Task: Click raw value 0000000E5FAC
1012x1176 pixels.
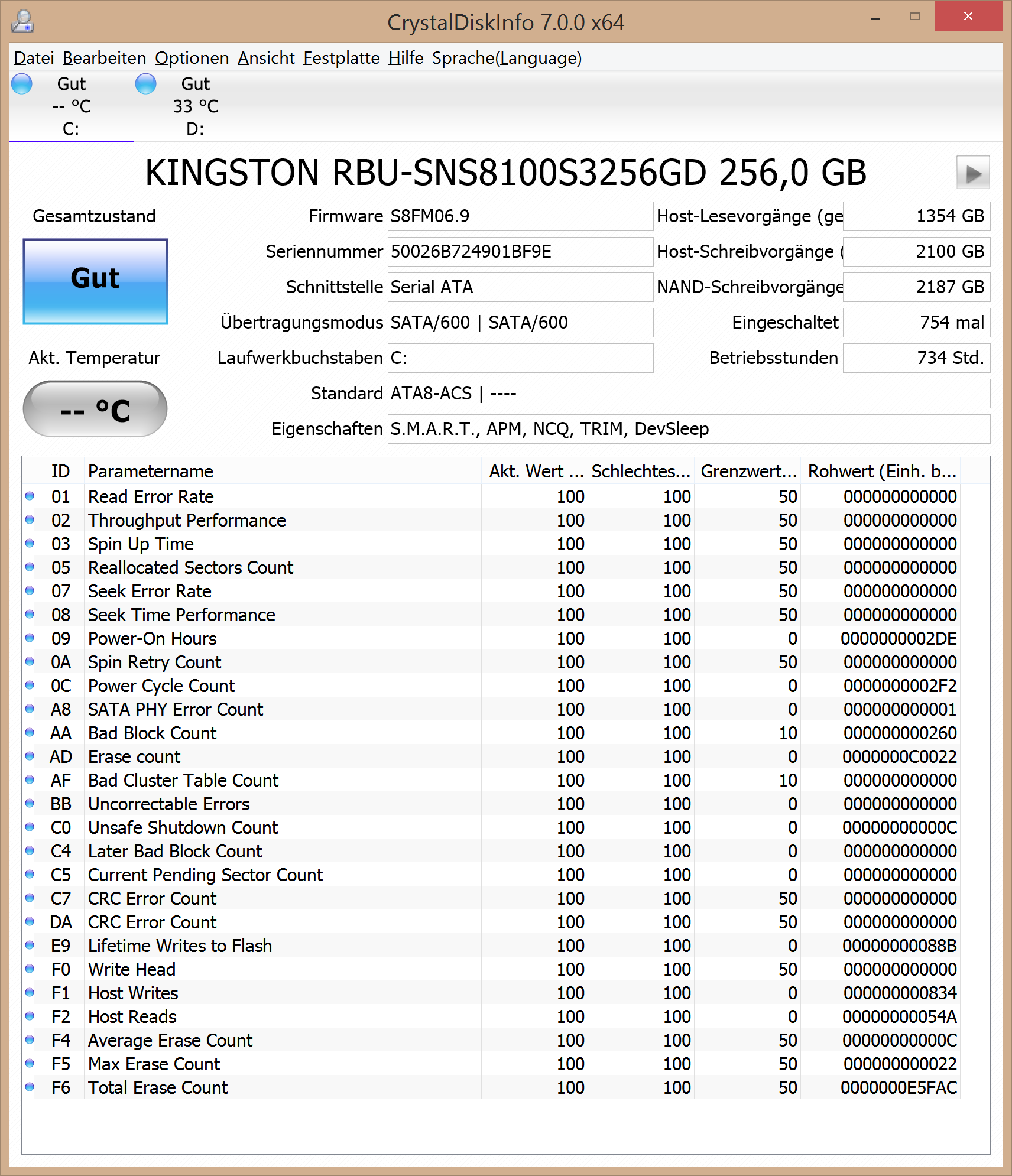Action: 899,1087
